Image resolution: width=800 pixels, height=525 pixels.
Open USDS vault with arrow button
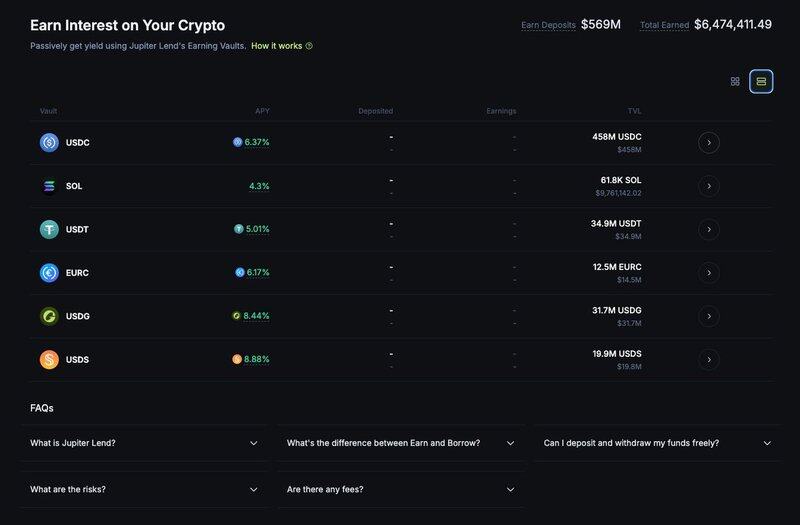coord(708,359)
